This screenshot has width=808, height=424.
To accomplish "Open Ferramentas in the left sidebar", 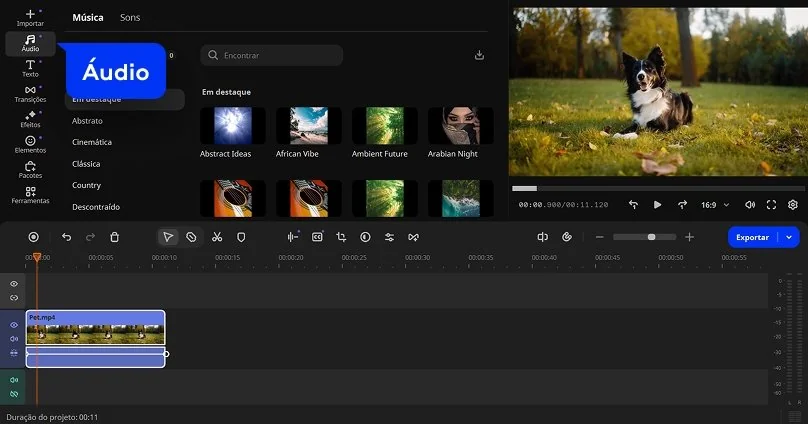I will click(x=30, y=195).
